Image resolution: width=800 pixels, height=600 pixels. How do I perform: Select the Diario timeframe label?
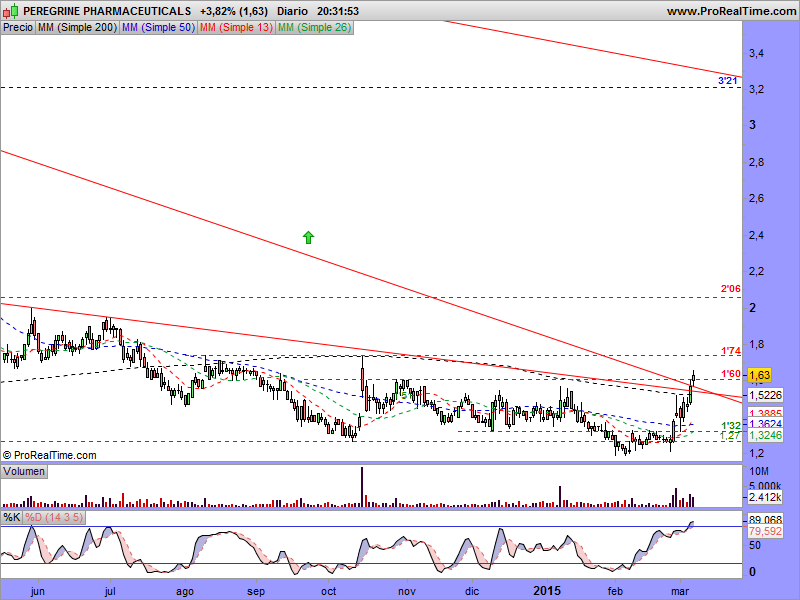pyautogui.click(x=292, y=11)
